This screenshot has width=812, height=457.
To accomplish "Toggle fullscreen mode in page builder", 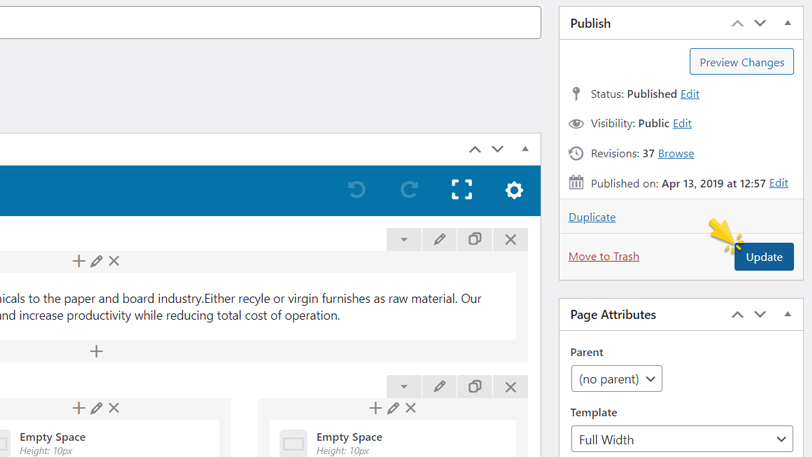I will (461, 190).
